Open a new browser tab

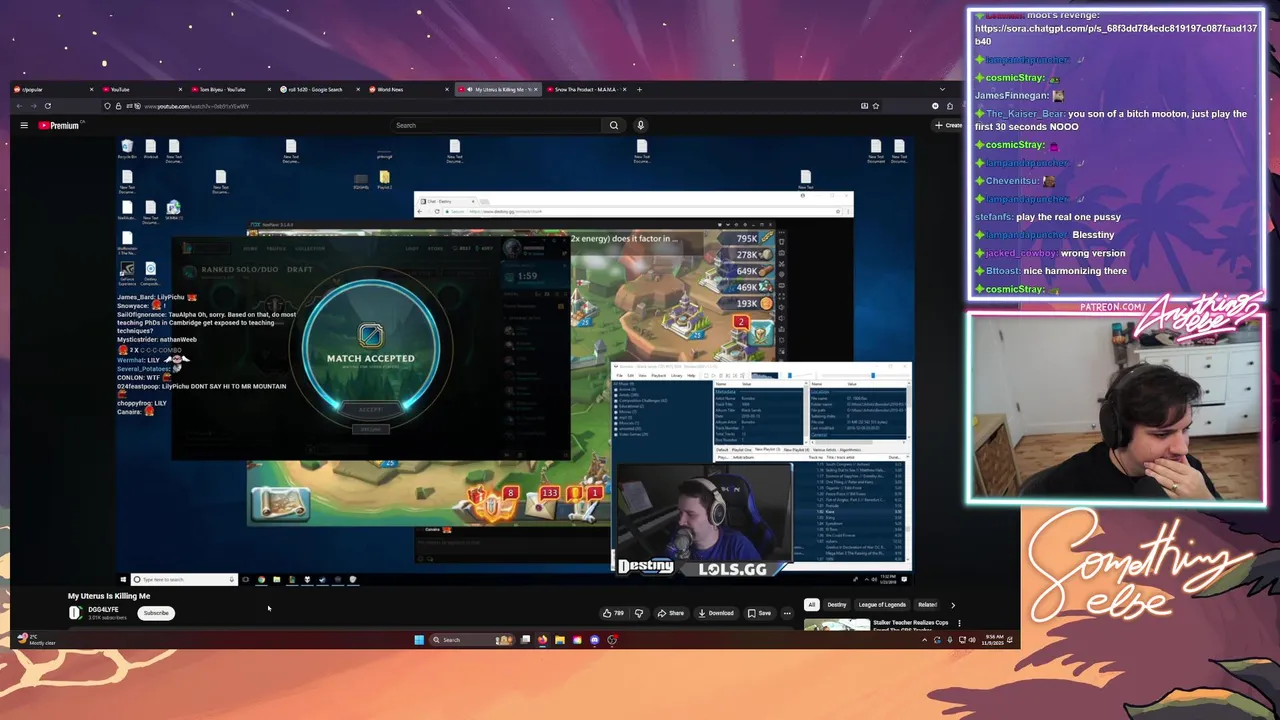click(640, 89)
